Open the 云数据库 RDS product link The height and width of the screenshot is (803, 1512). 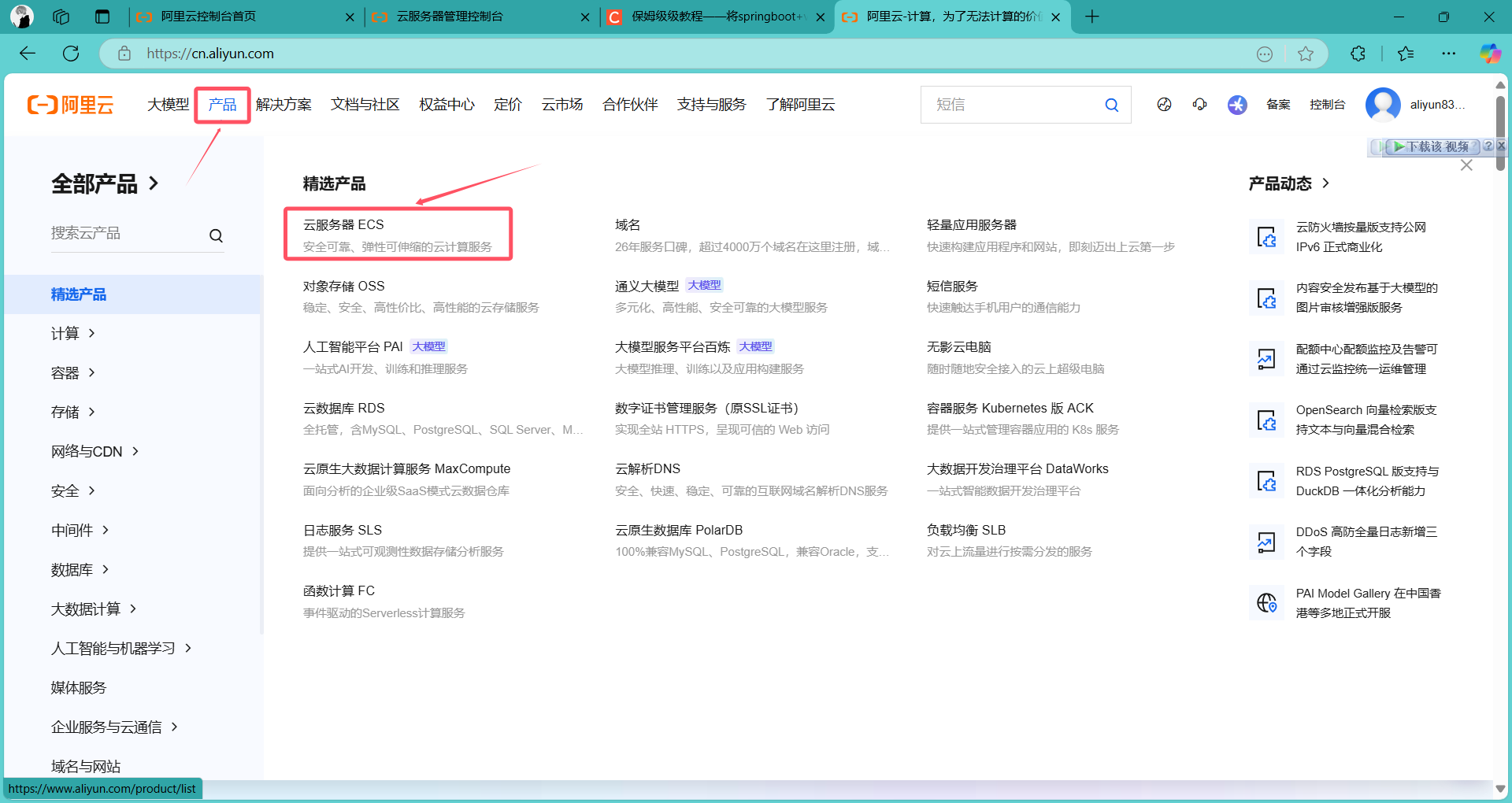(x=343, y=408)
